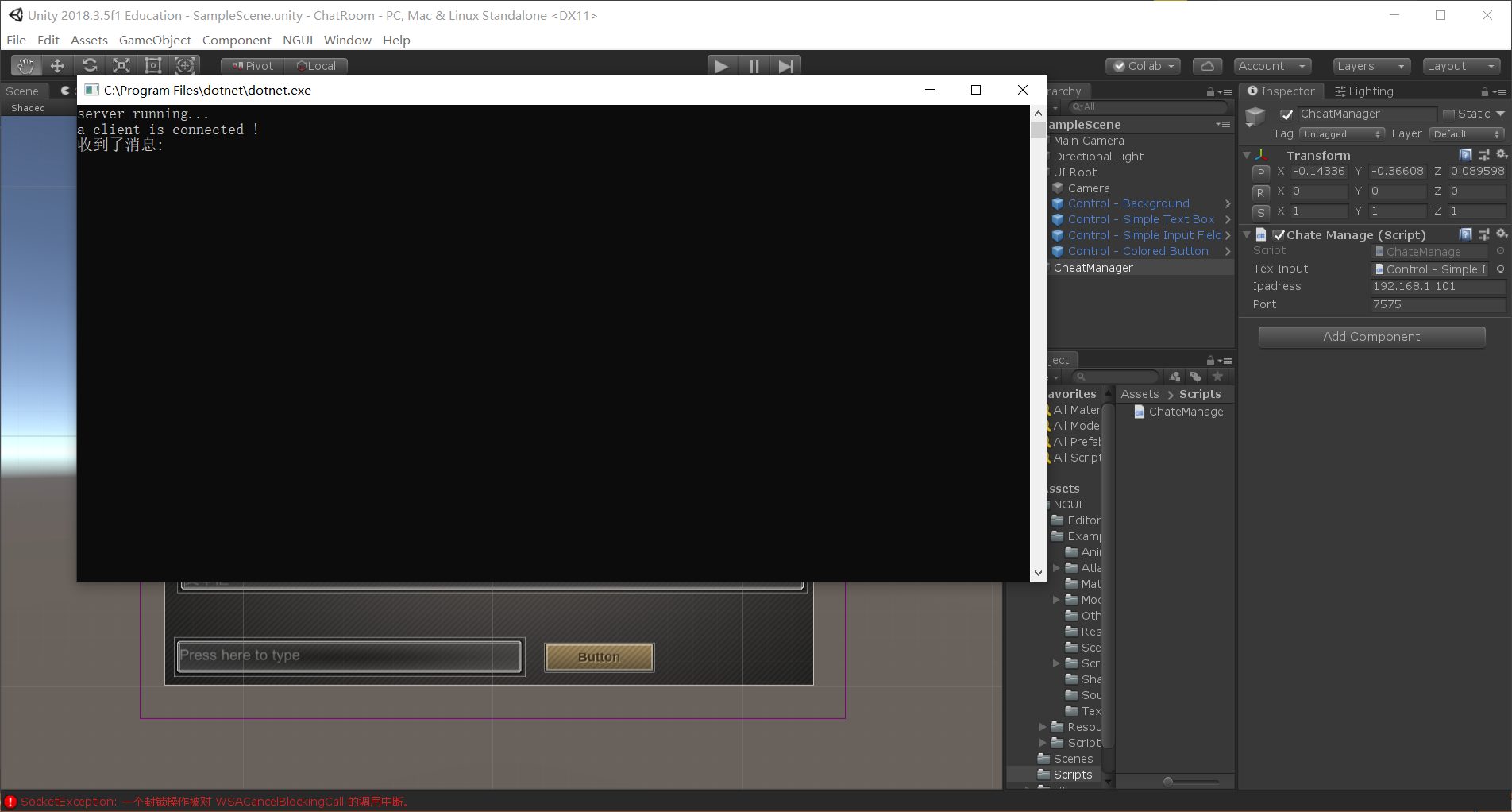Select the Scale tool
This screenshot has height=812, width=1512.
coord(121,66)
